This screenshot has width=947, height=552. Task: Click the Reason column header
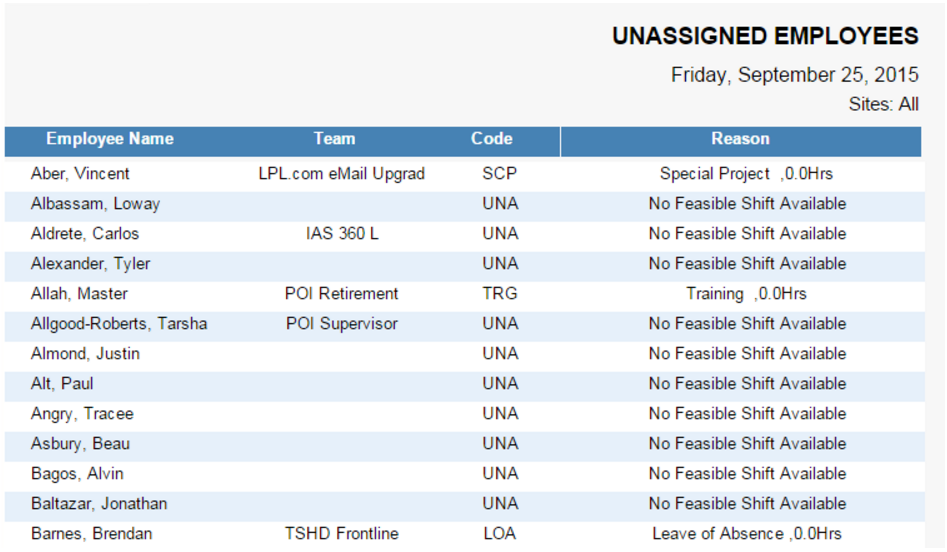(x=740, y=139)
